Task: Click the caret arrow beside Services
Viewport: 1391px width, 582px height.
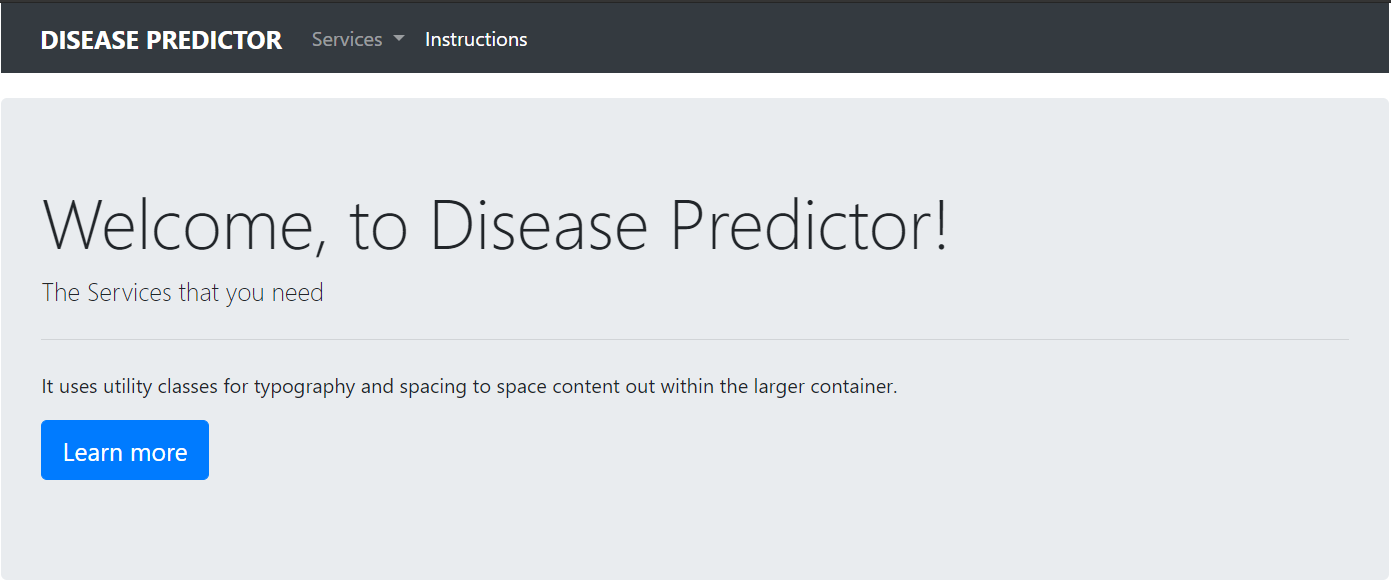Action: tap(399, 39)
